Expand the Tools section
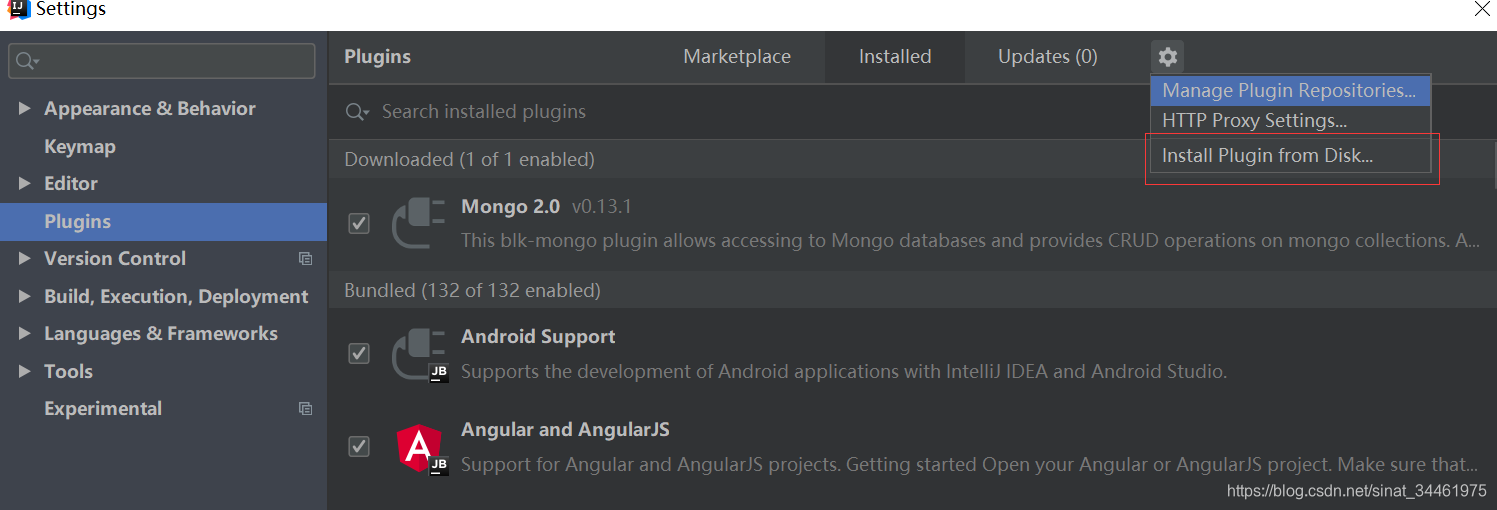1497x510 pixels. tap(24, 372)
